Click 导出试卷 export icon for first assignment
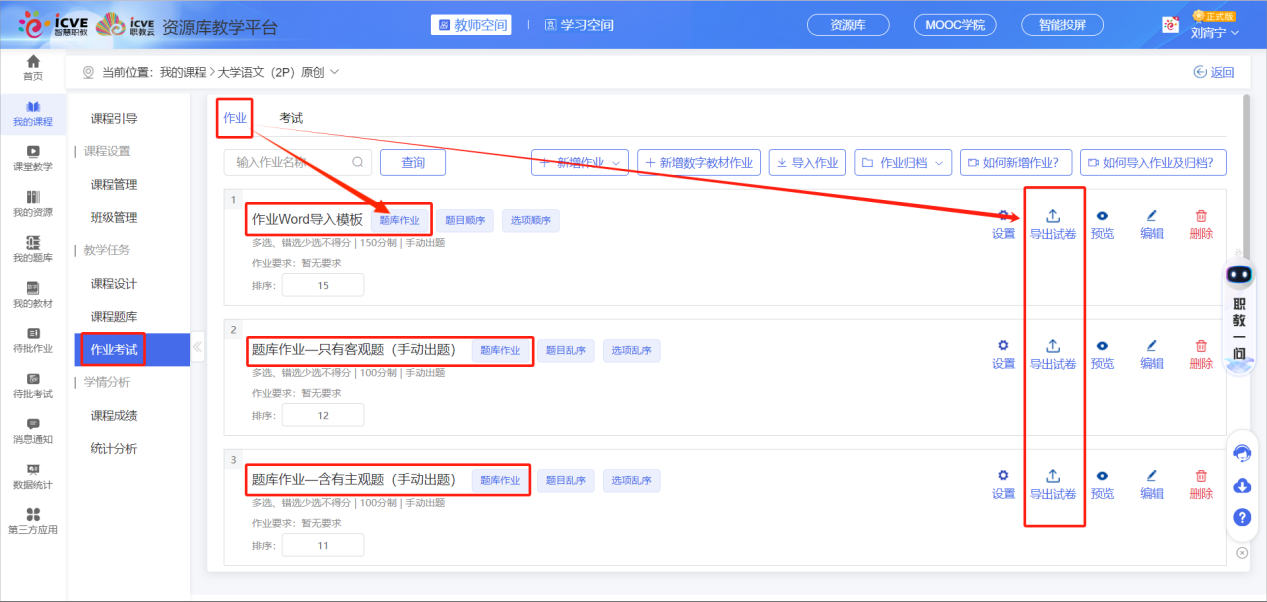Viewport: 1267px width, 602px height. click(x=1053, y=216)
